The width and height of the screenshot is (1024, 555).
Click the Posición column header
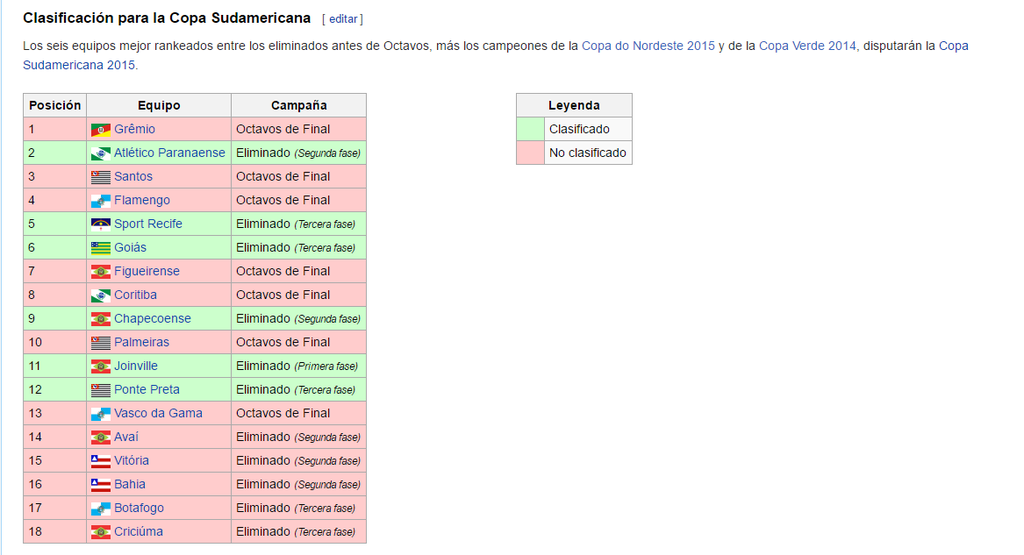55,105
